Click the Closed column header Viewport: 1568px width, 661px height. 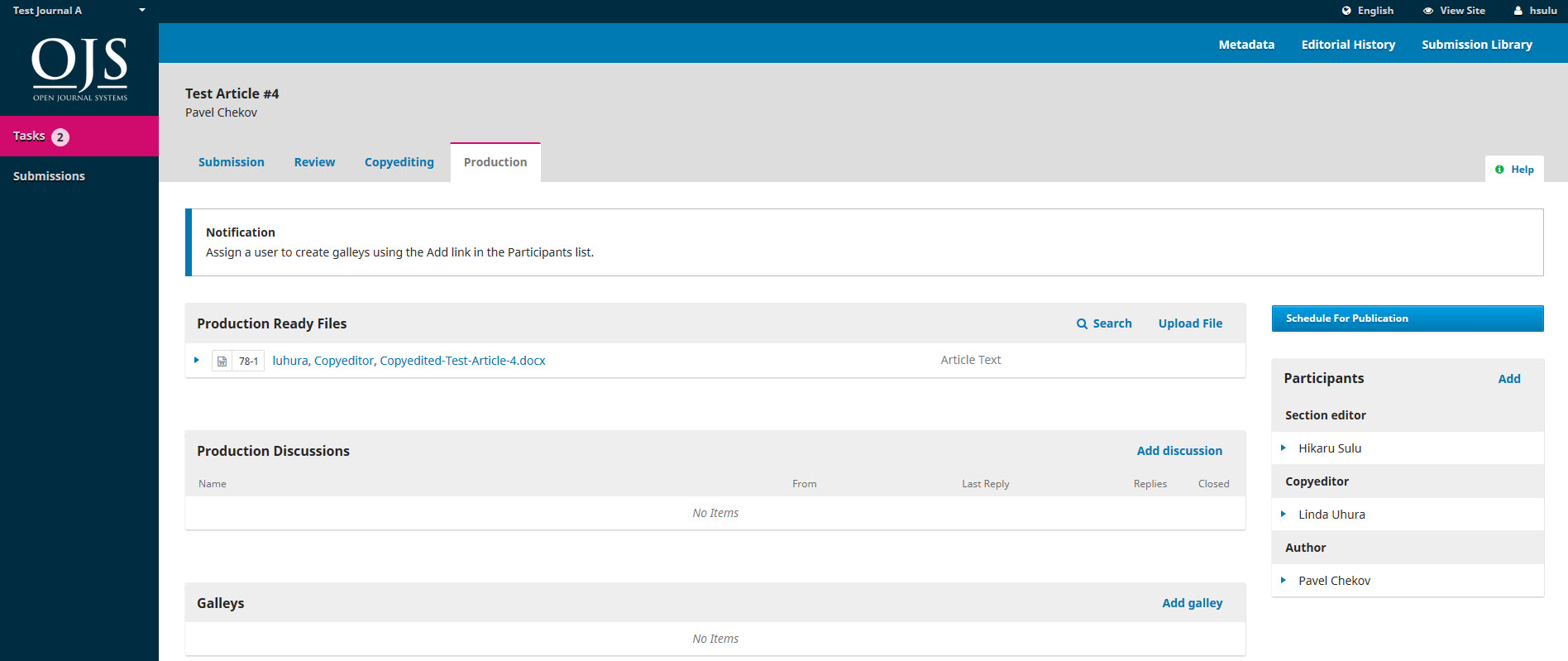coord(1213,484)
